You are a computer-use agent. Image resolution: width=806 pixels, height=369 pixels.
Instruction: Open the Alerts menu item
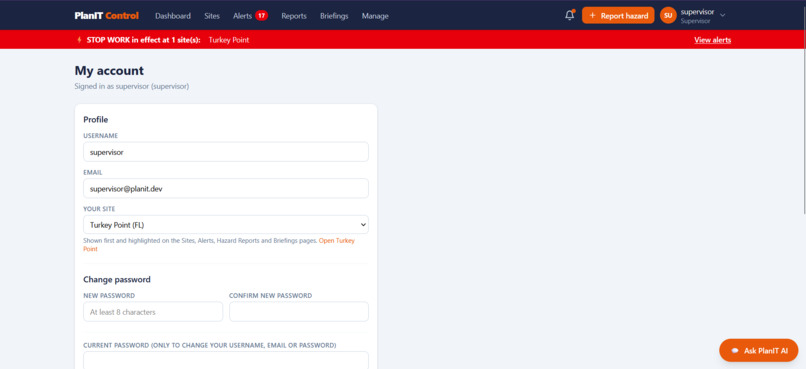(242, 16)
